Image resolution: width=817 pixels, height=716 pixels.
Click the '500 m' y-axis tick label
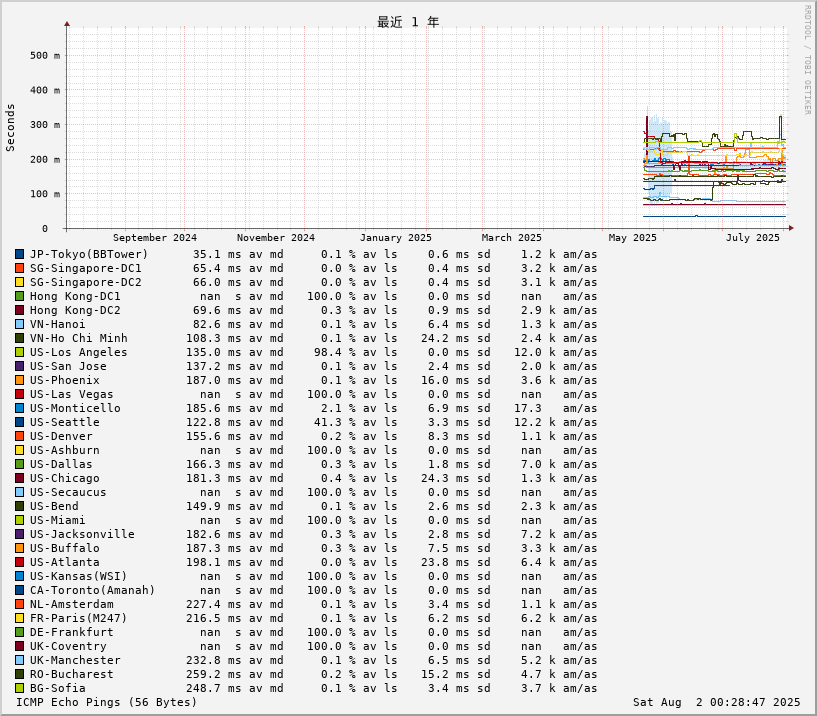pyautogui.click(x=45, y=55)
